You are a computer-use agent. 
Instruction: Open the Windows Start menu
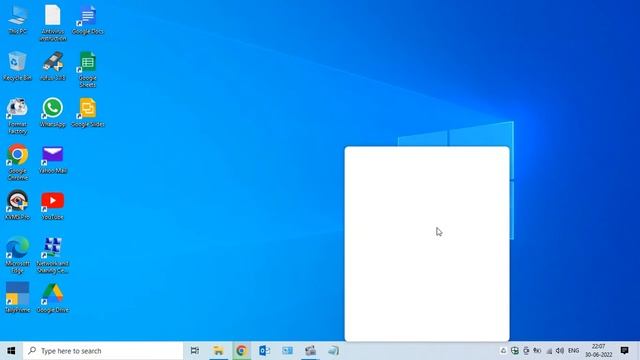pos(11,351)
